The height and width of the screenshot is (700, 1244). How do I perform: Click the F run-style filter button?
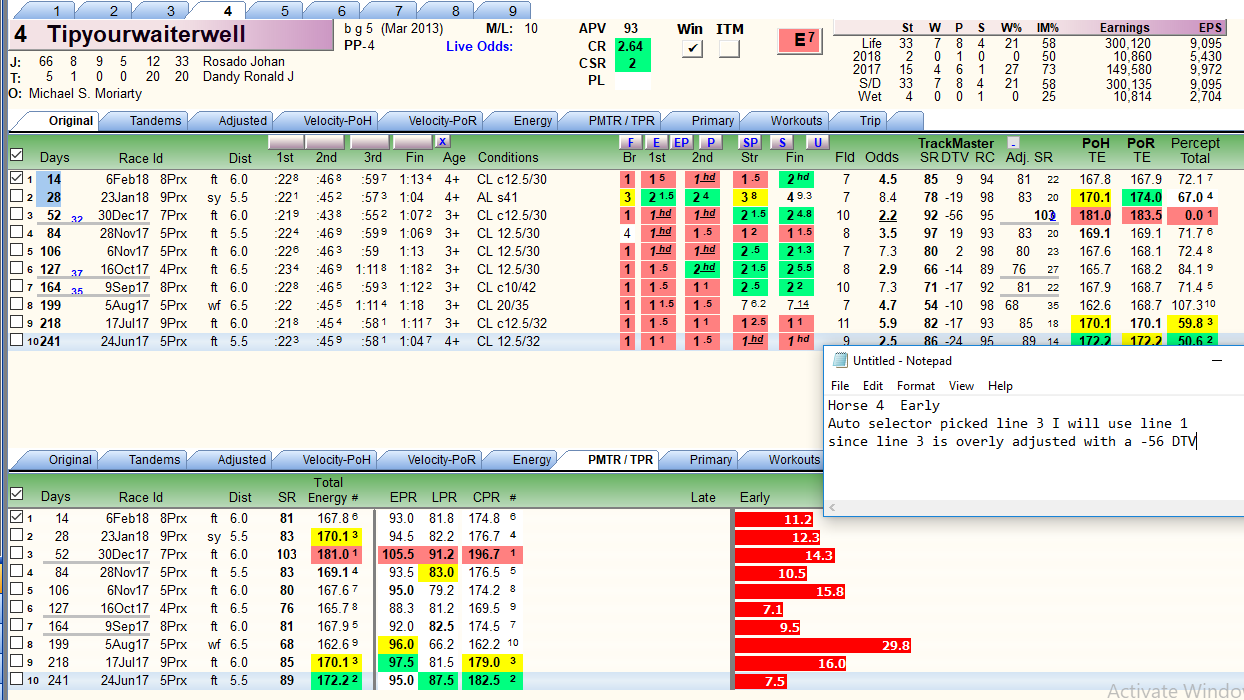[x=630, y=143]
